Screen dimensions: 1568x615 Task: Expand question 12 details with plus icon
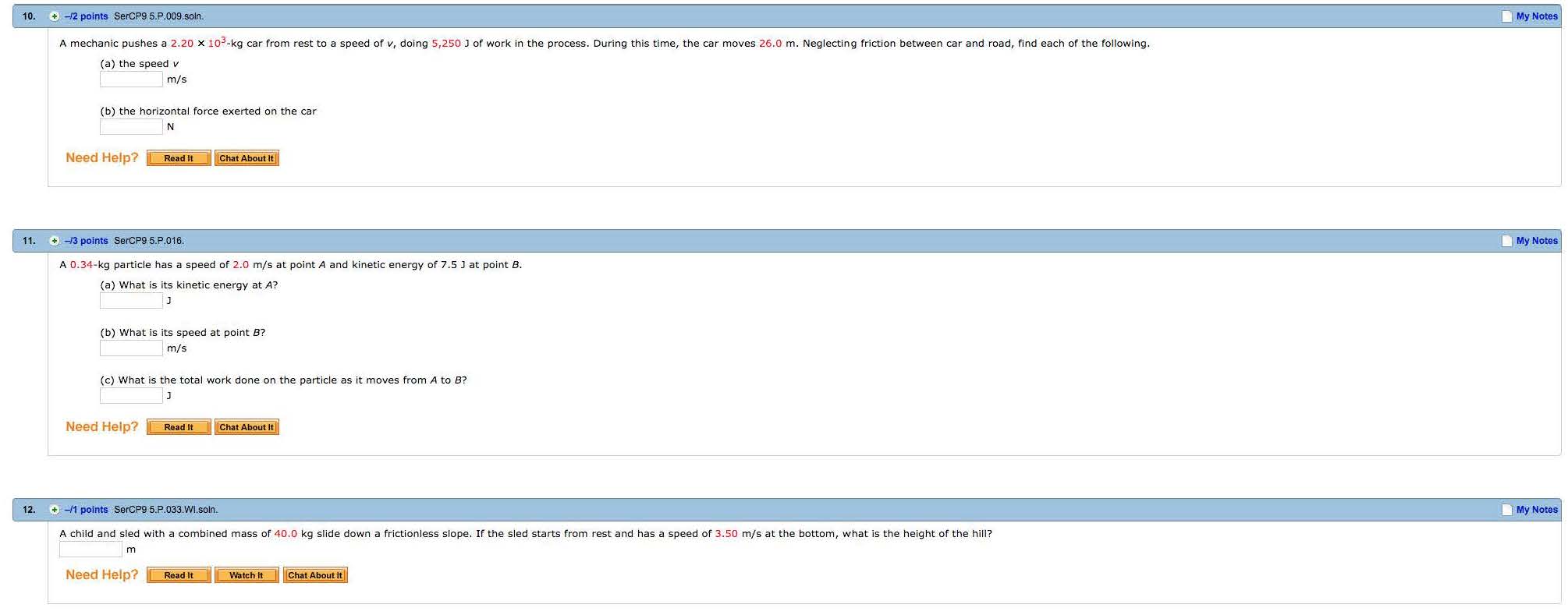click(x=55, y=510)
